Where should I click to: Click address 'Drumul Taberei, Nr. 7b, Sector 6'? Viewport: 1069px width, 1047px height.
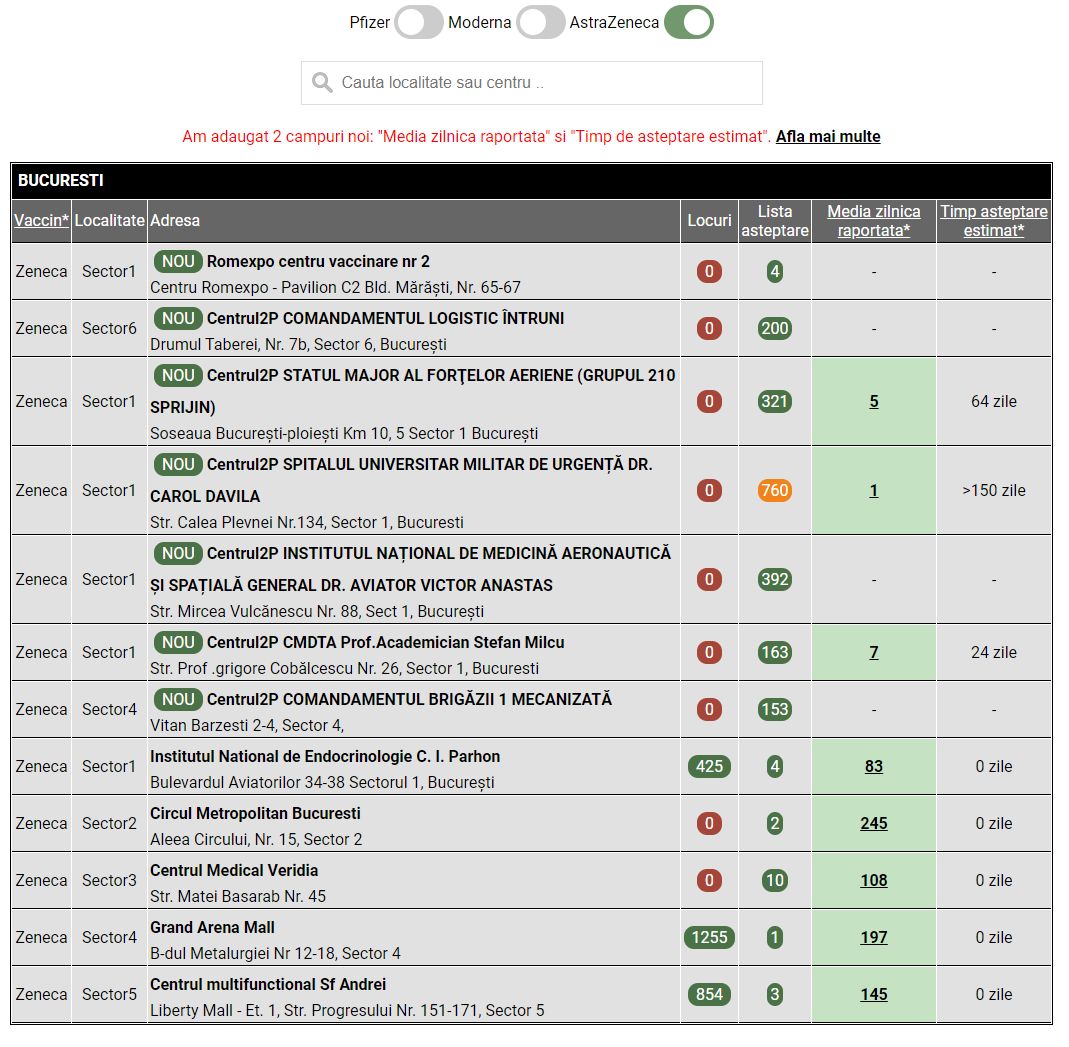point(298,345)
